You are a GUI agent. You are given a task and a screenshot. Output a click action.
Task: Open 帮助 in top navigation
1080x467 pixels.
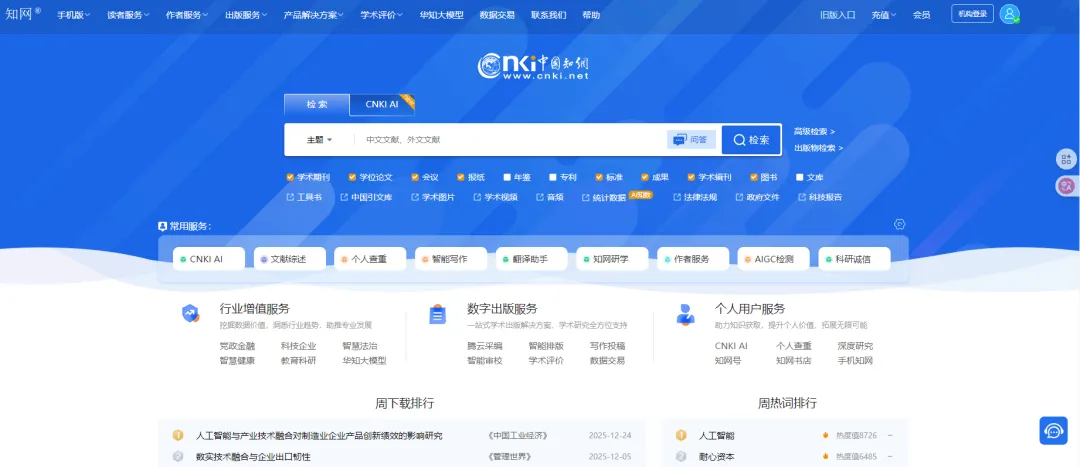591,14
